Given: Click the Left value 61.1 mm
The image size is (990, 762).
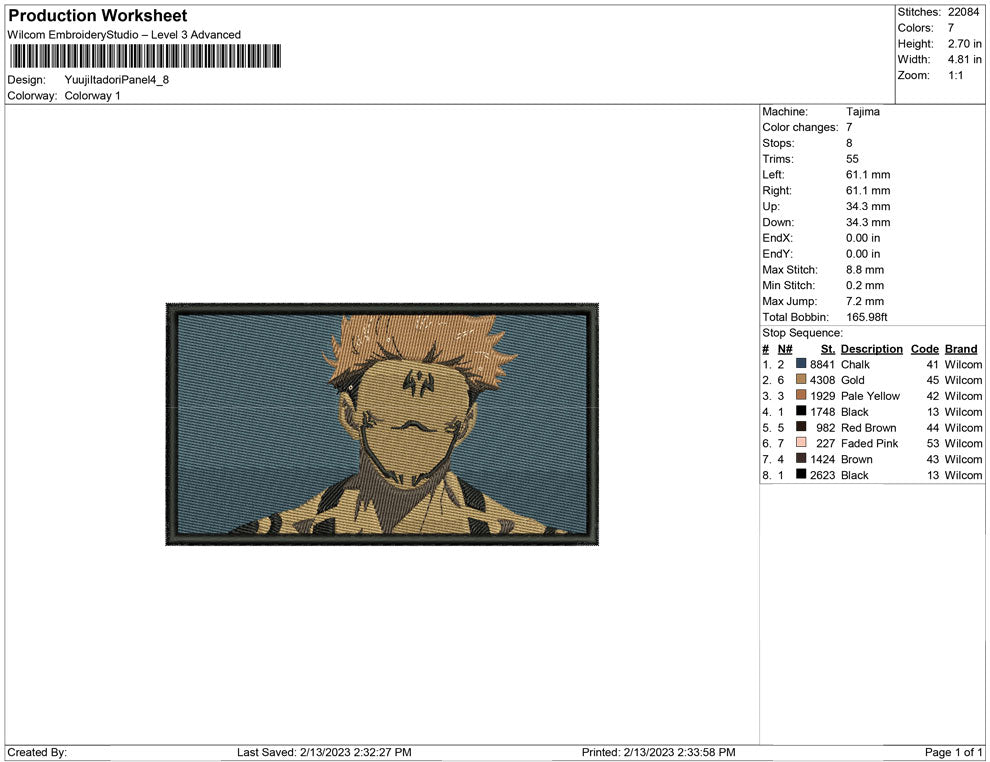Looking at the screenshot, I should click(868, 175).
